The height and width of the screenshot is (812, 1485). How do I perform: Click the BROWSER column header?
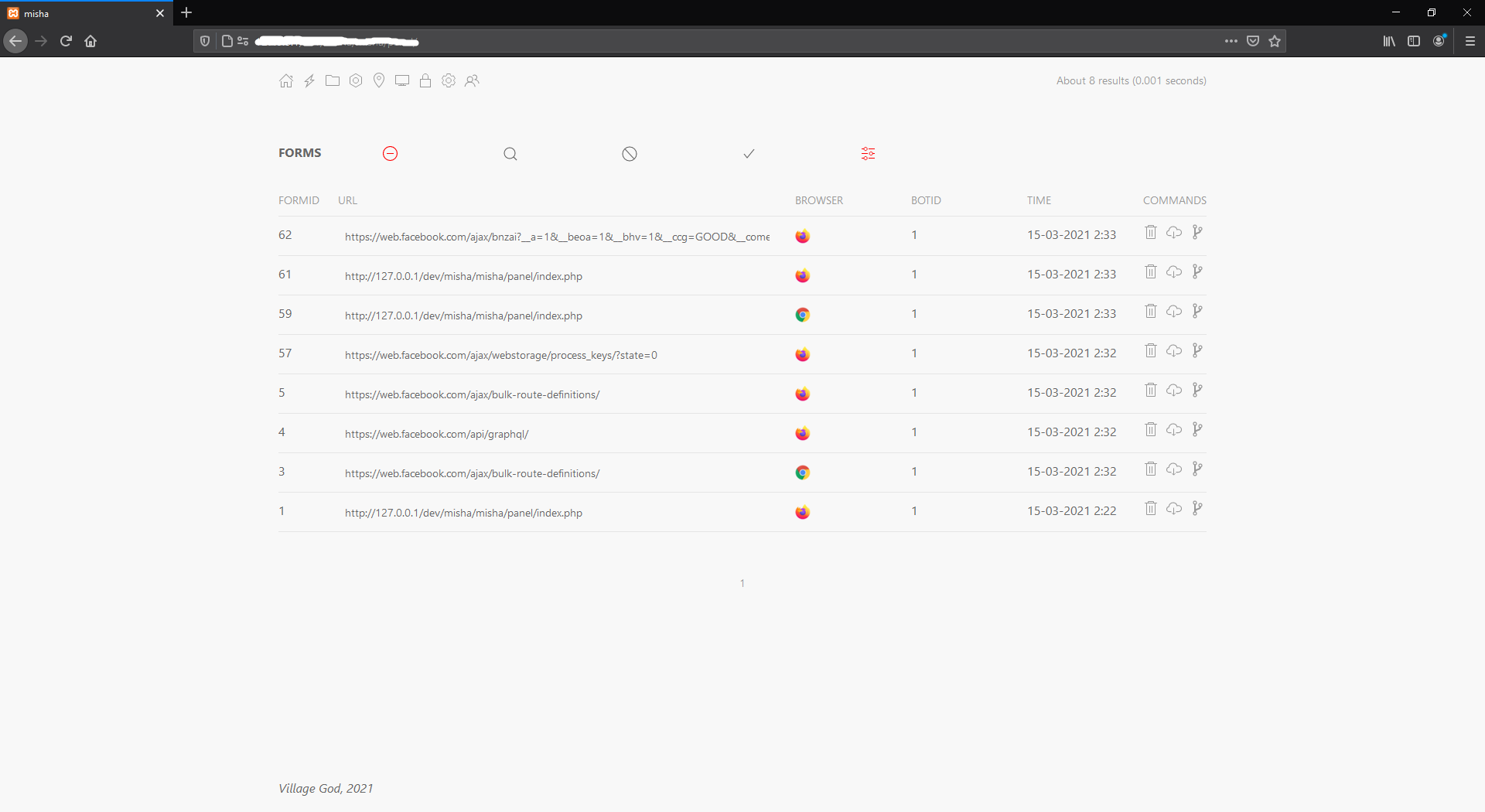click(819, 200)
